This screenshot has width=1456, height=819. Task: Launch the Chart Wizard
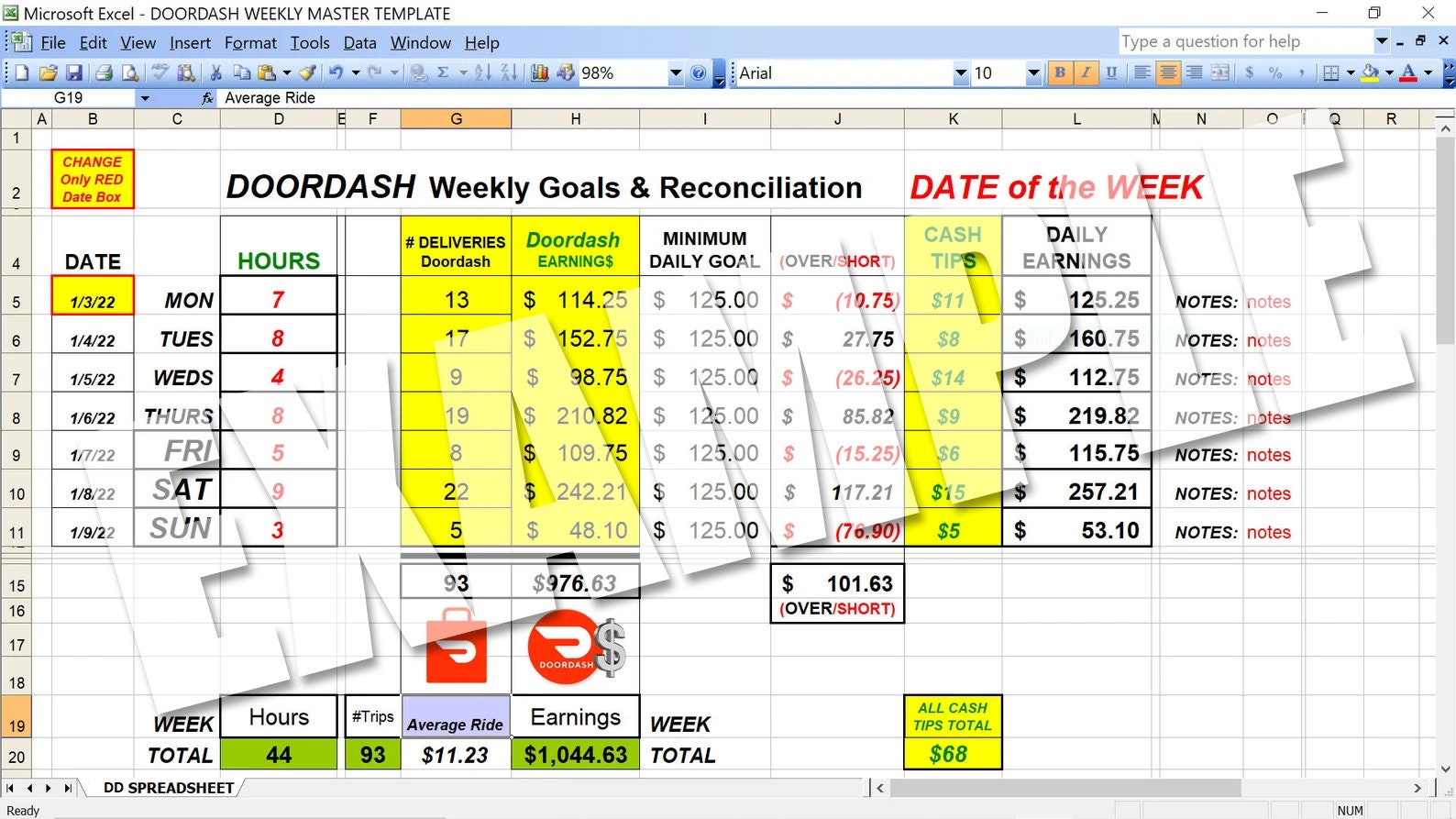(x=540, y=72)
